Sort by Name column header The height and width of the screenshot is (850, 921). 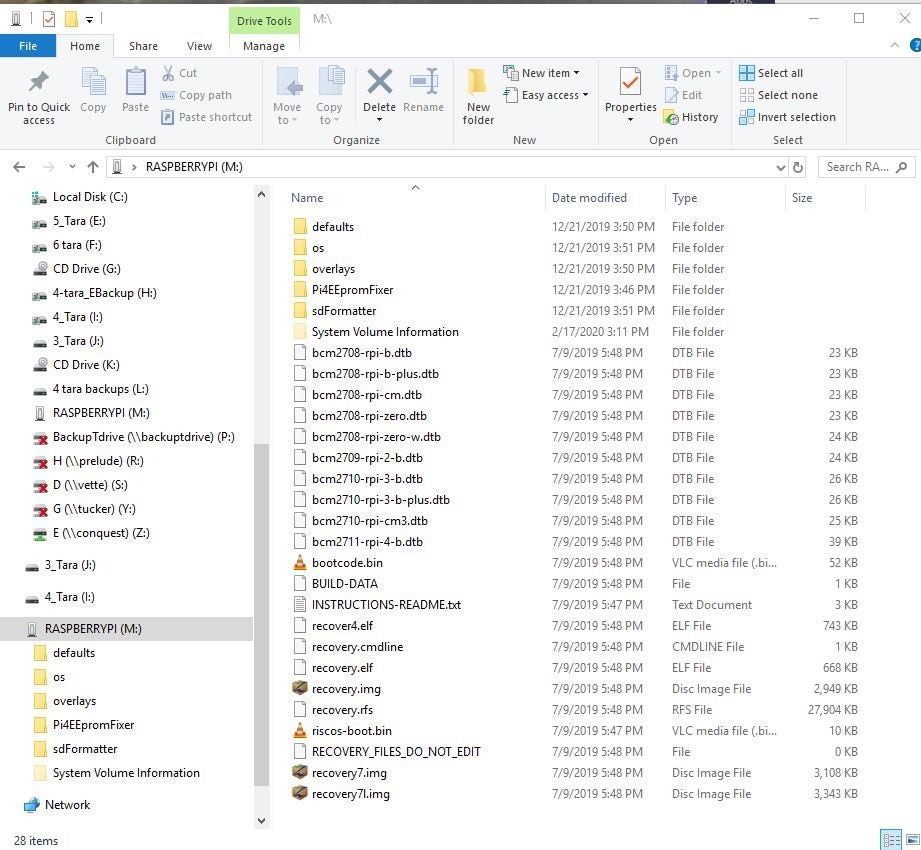416,198
